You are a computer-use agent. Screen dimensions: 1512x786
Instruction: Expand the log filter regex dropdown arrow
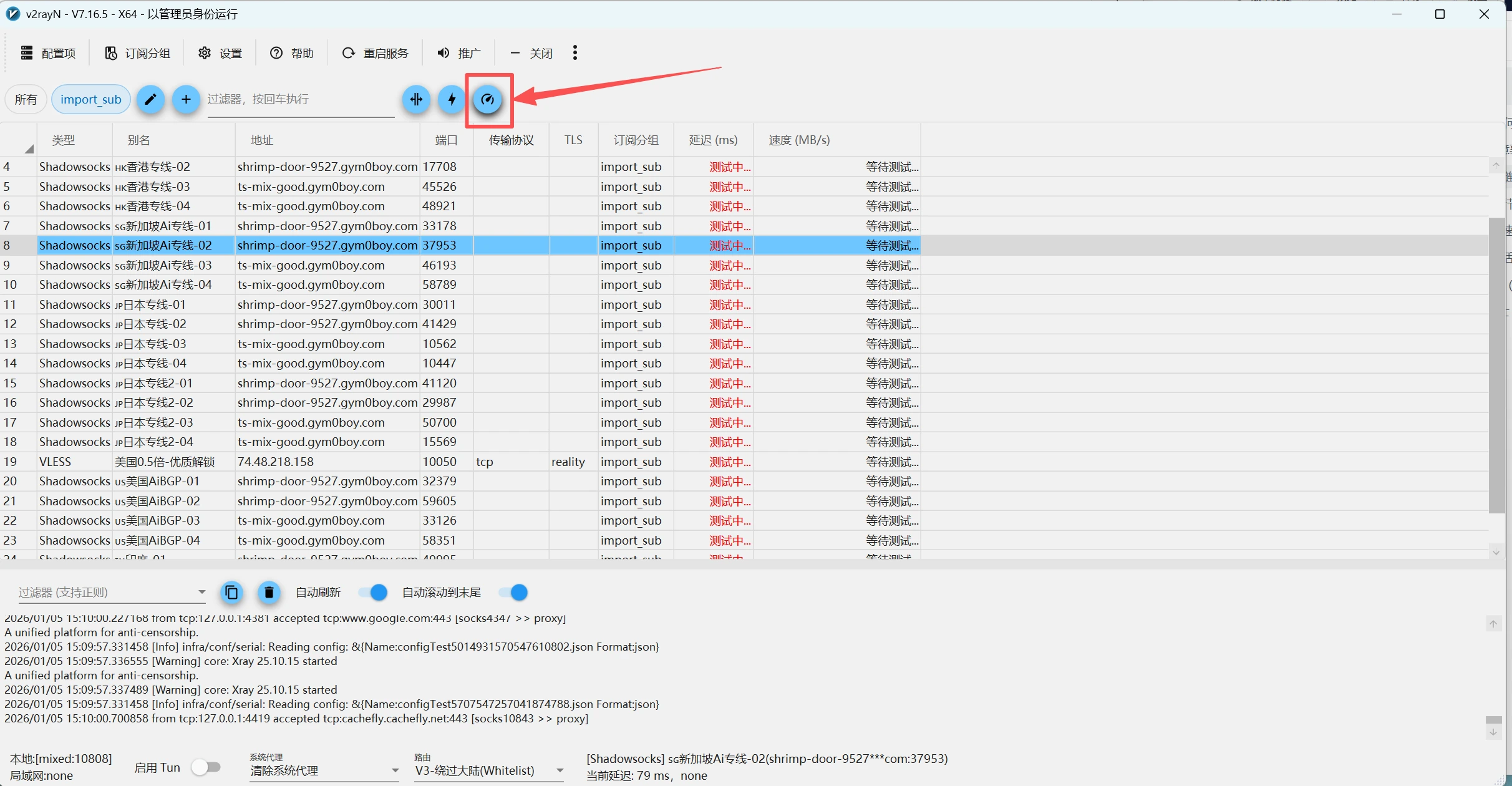point(201,592)
